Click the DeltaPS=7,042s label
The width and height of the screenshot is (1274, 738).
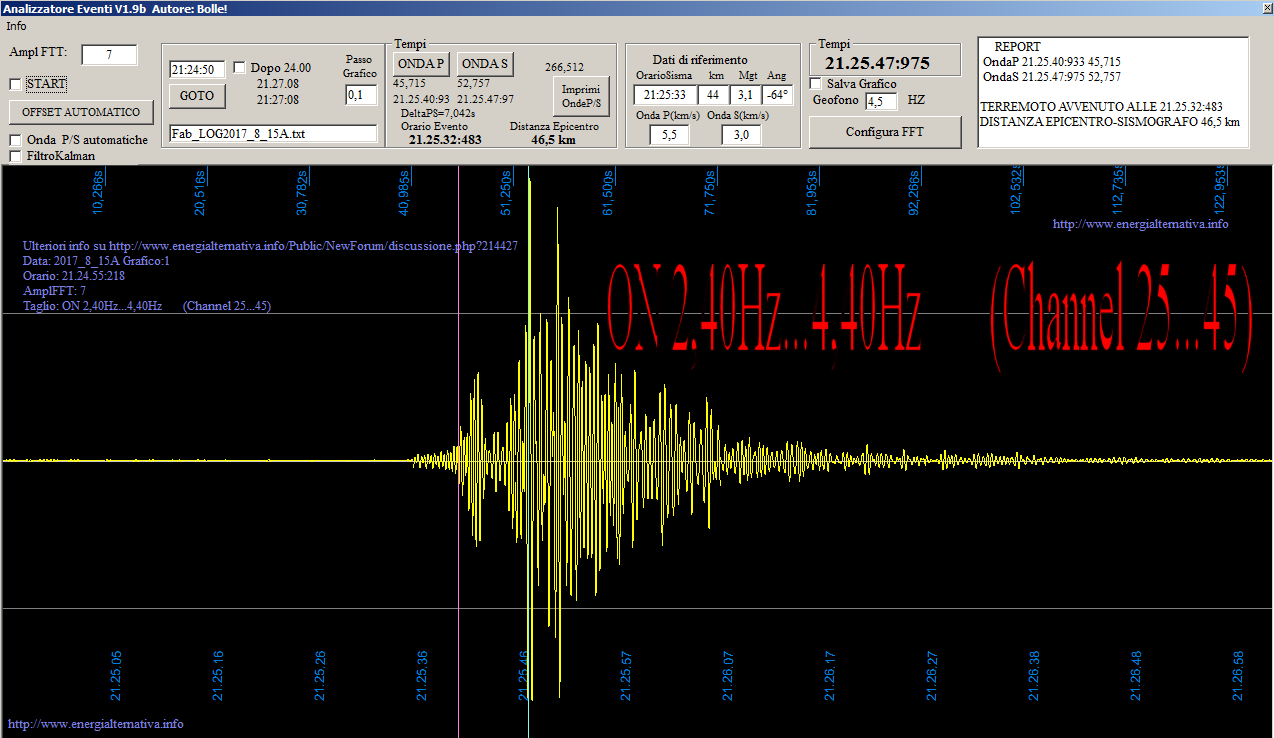[438, 113]
